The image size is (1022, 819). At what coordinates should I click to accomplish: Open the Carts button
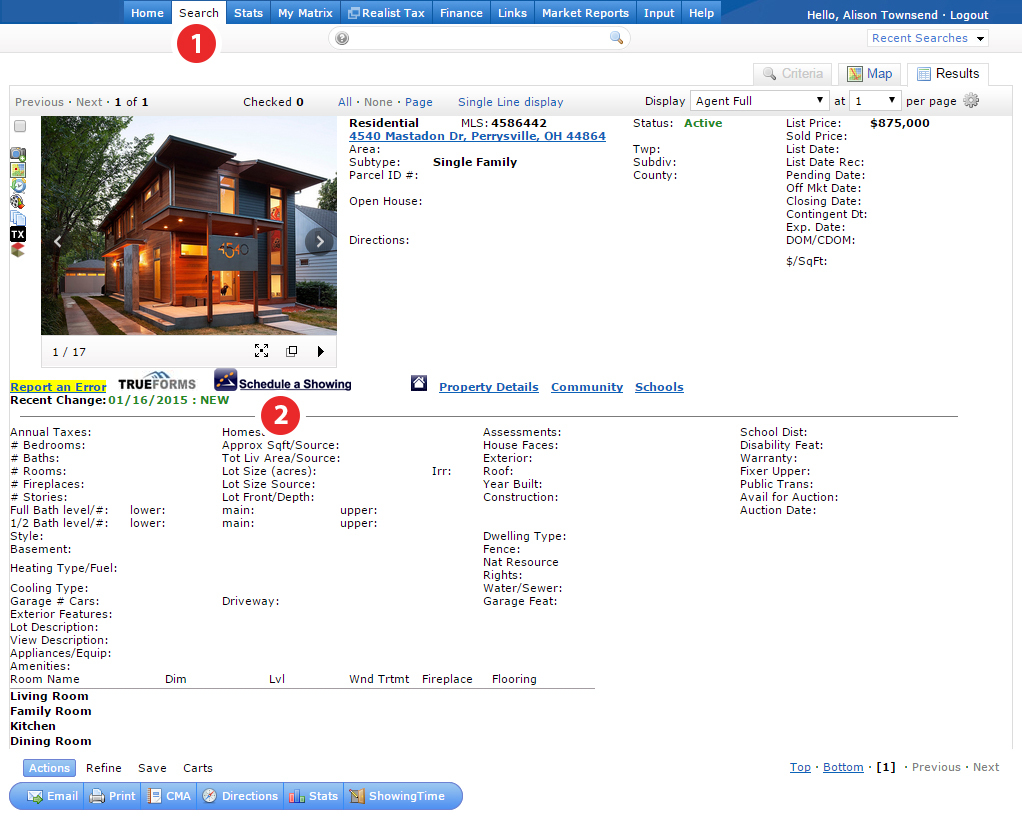pos(197,768)
